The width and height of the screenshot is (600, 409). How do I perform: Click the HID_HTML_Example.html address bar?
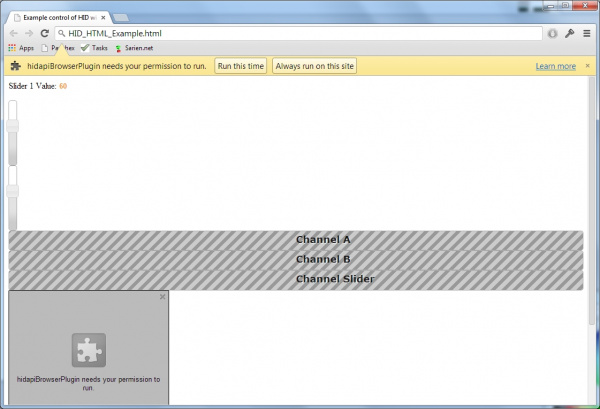(300, 33)
